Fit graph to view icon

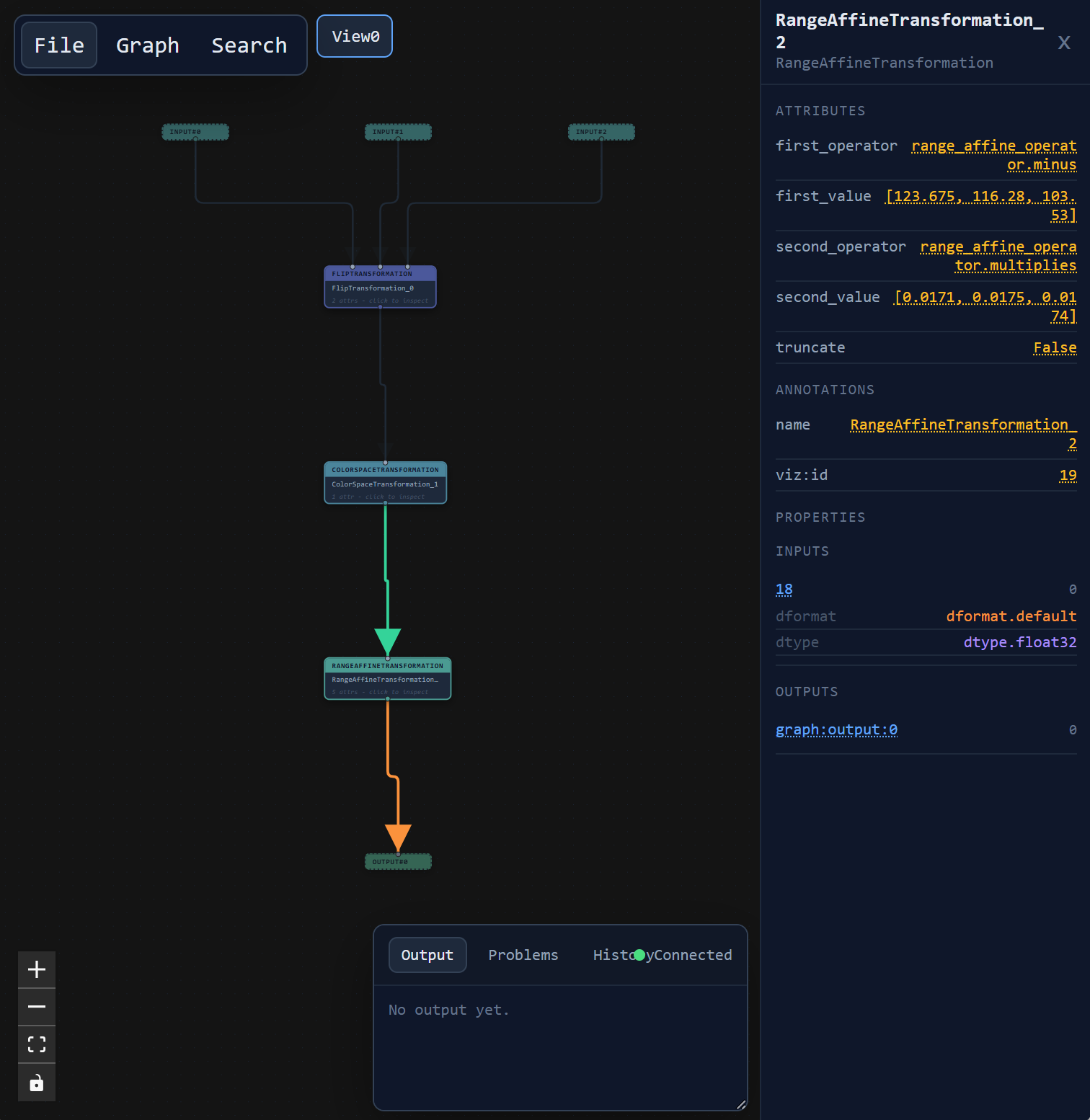tap(37, 1044)
